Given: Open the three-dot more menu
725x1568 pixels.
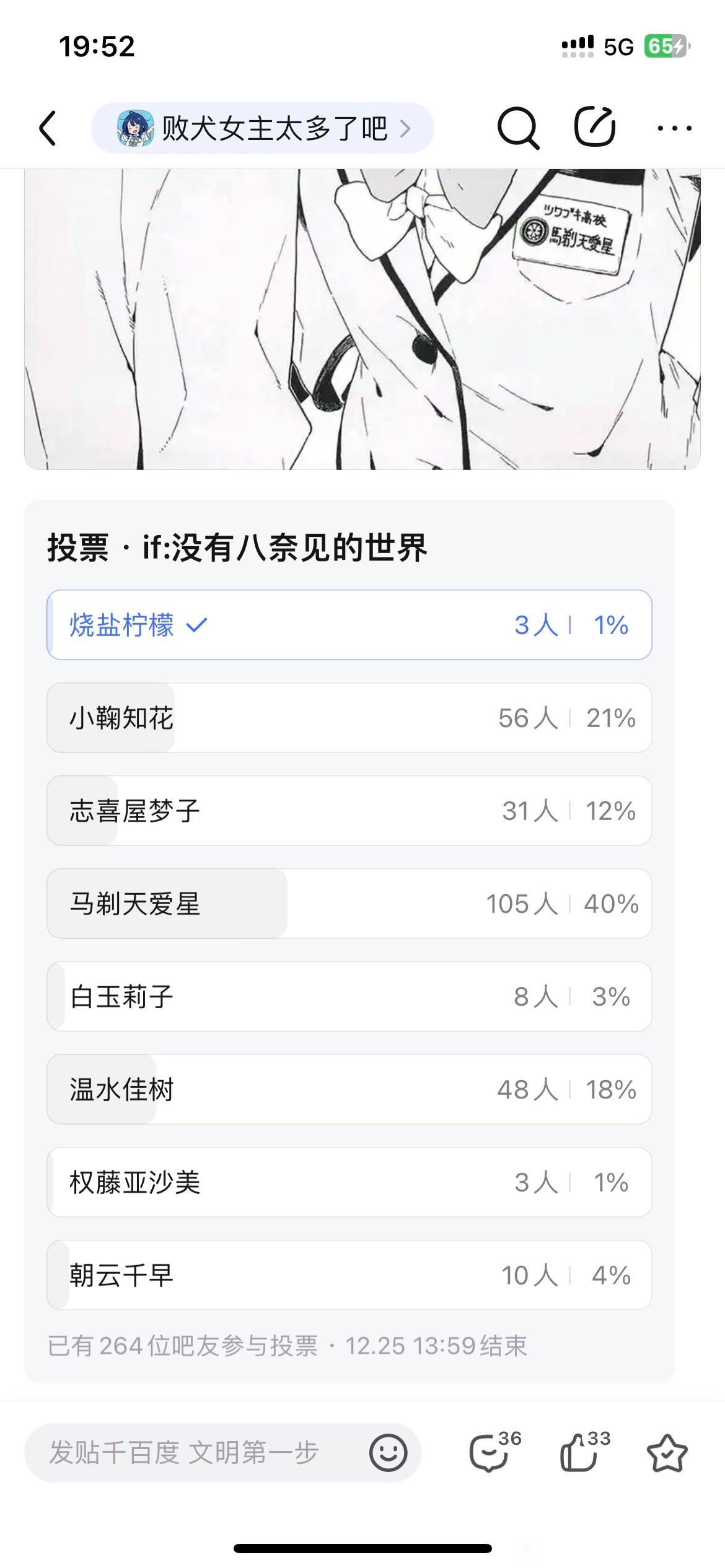Looking at the screenshot, I should [x=674, y=128].
